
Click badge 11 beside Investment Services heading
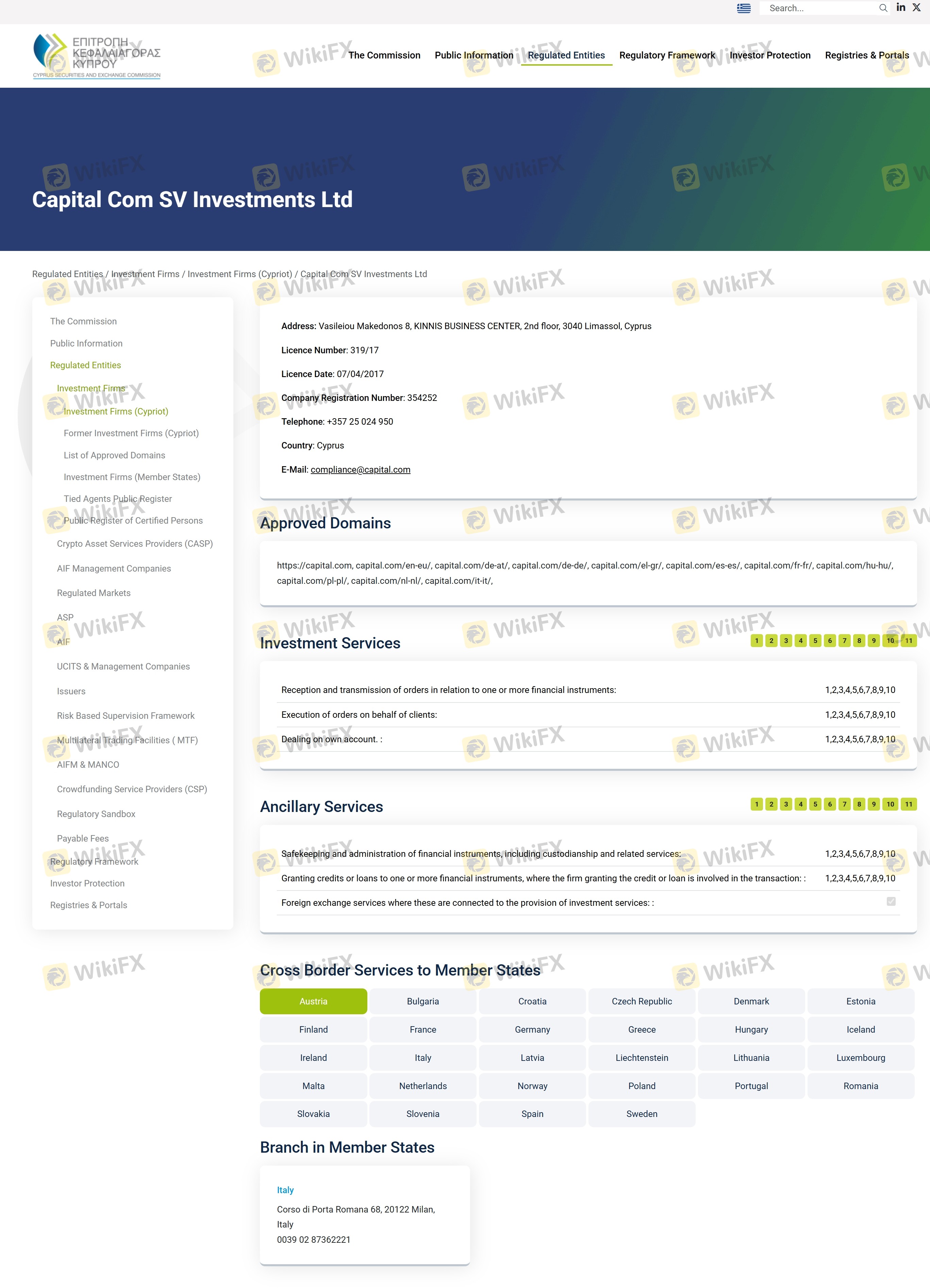[x=909, y=641]
